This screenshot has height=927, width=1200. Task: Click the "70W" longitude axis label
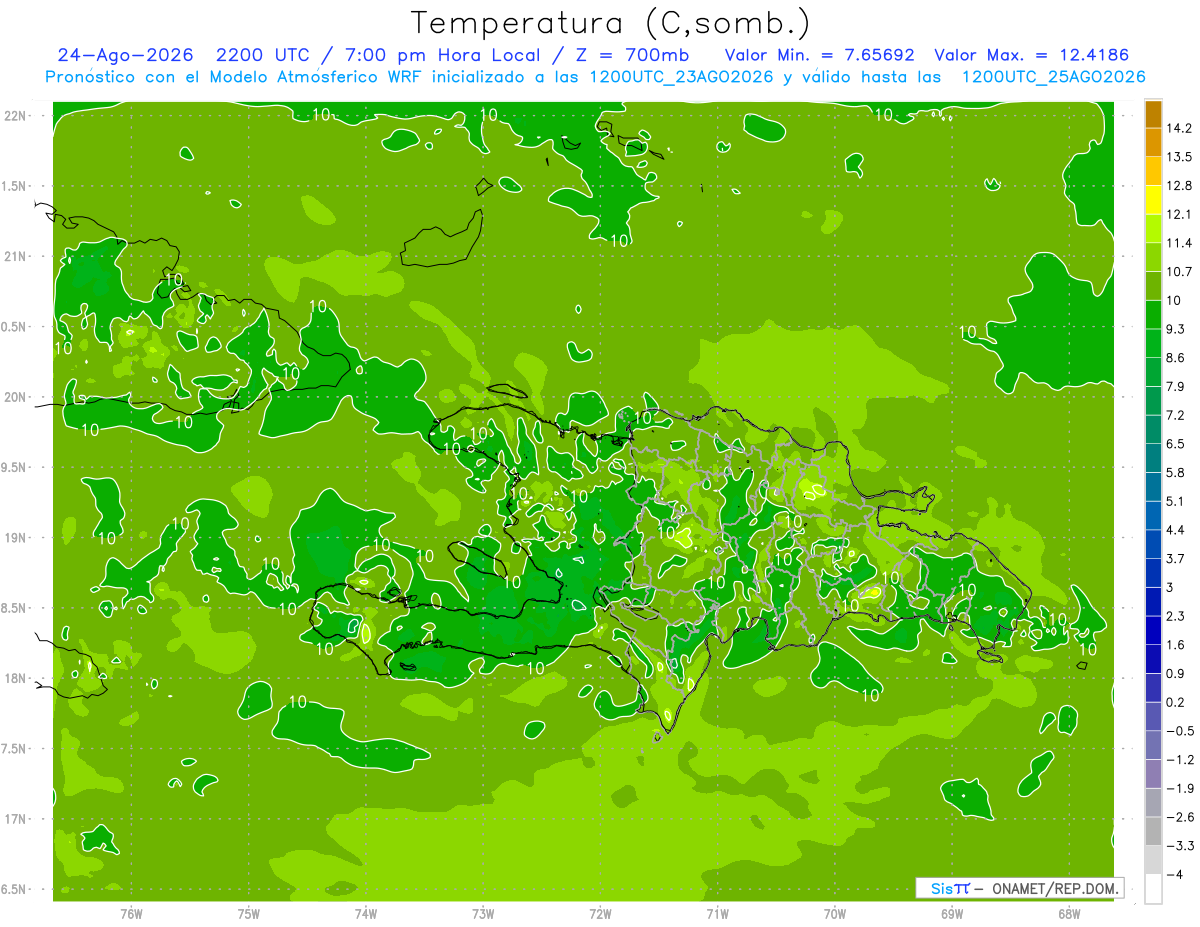click(x=835, y=914)
